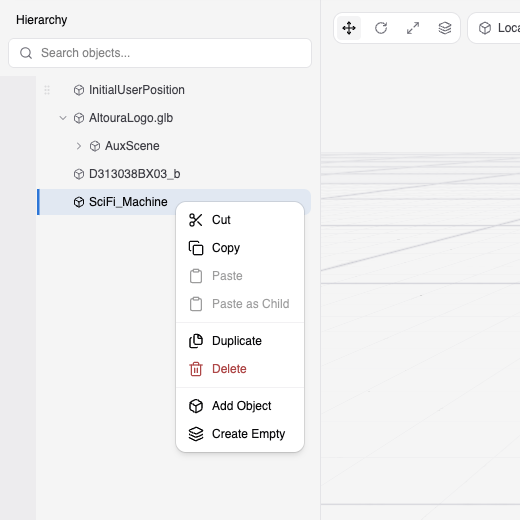Click the cube icon of AltouraLogo.glb

pos(79,118)
